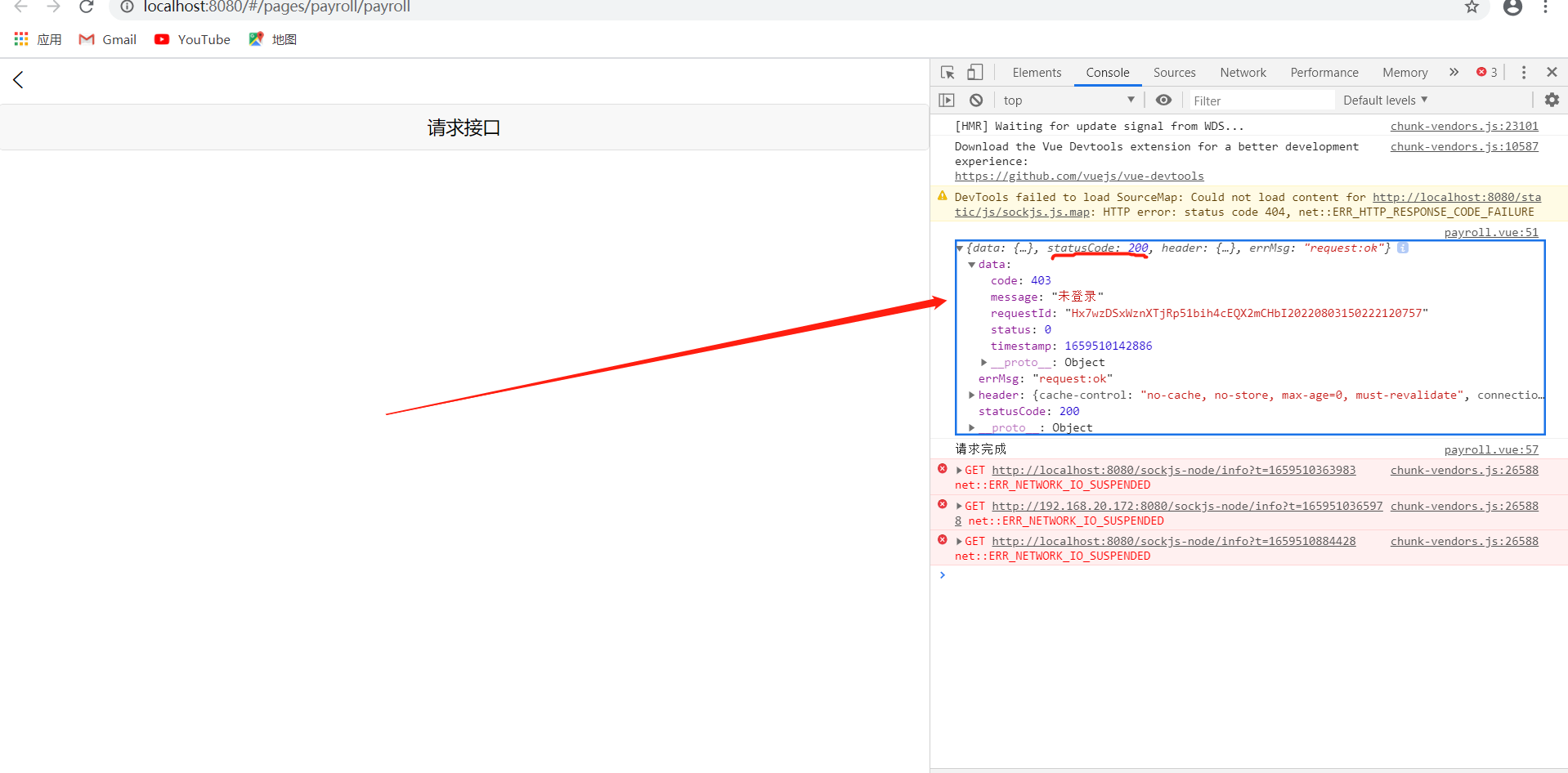This screenshot has height=773, width=1568.
Task: Switch to the Elements tab
Action: [x=1037, y=73]
